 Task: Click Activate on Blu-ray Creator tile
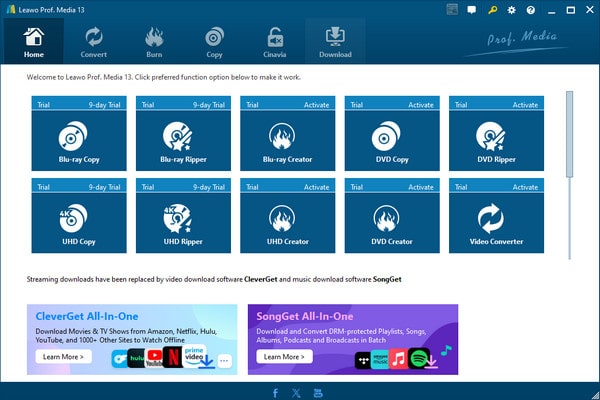click(316, 105)
